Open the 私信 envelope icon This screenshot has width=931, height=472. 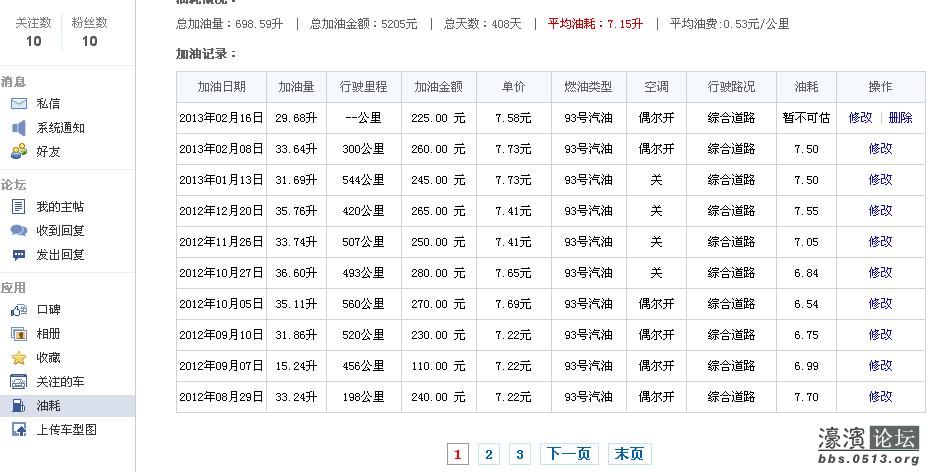coord(19,103)
